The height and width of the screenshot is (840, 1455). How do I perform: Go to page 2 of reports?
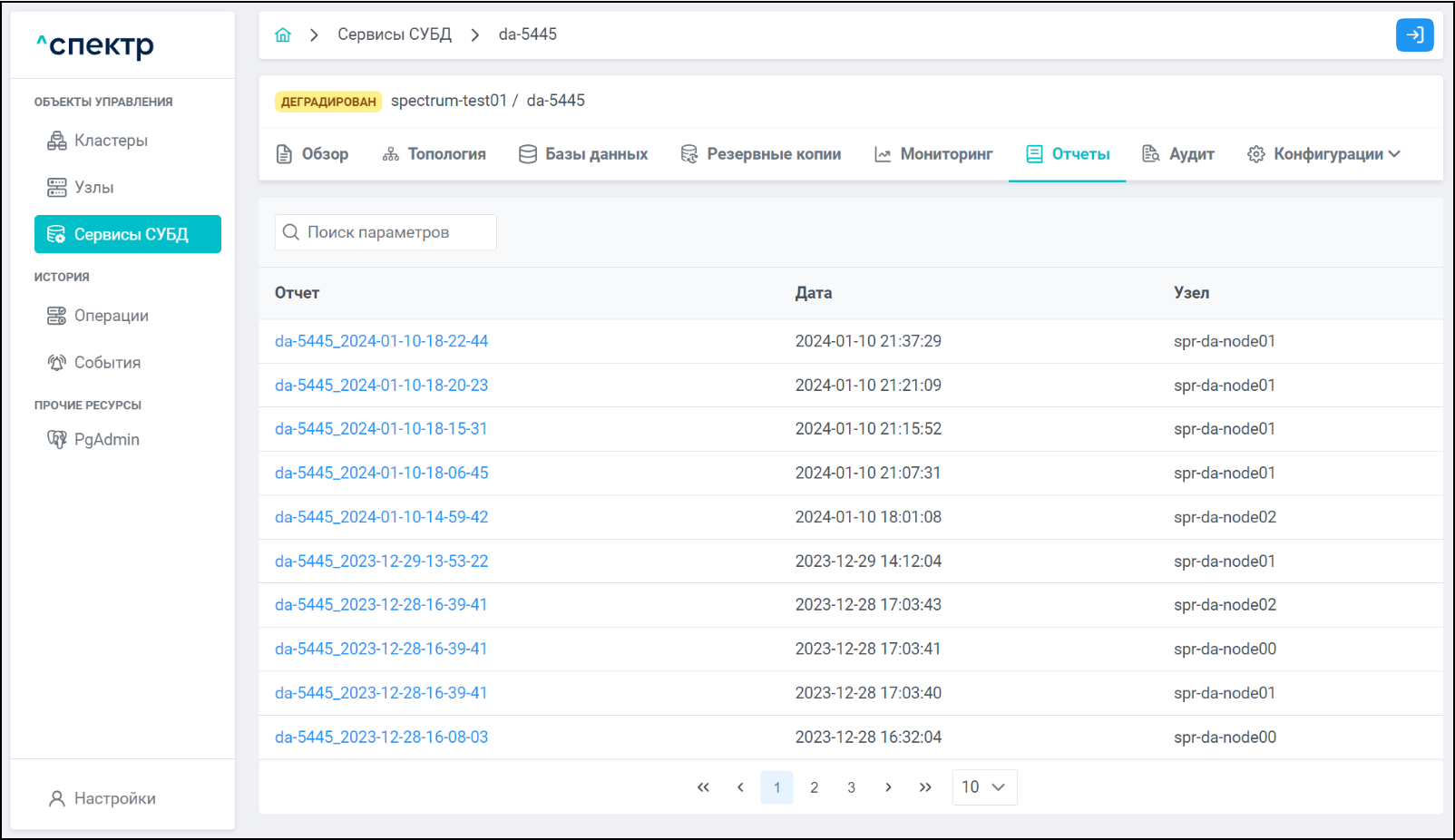pyautogui.click(x=814, y=787)
